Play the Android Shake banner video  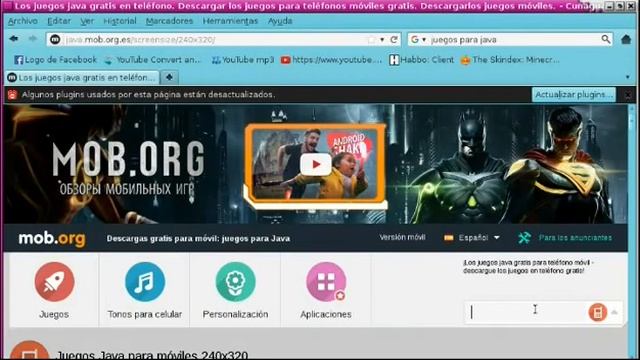click(316, 164)
